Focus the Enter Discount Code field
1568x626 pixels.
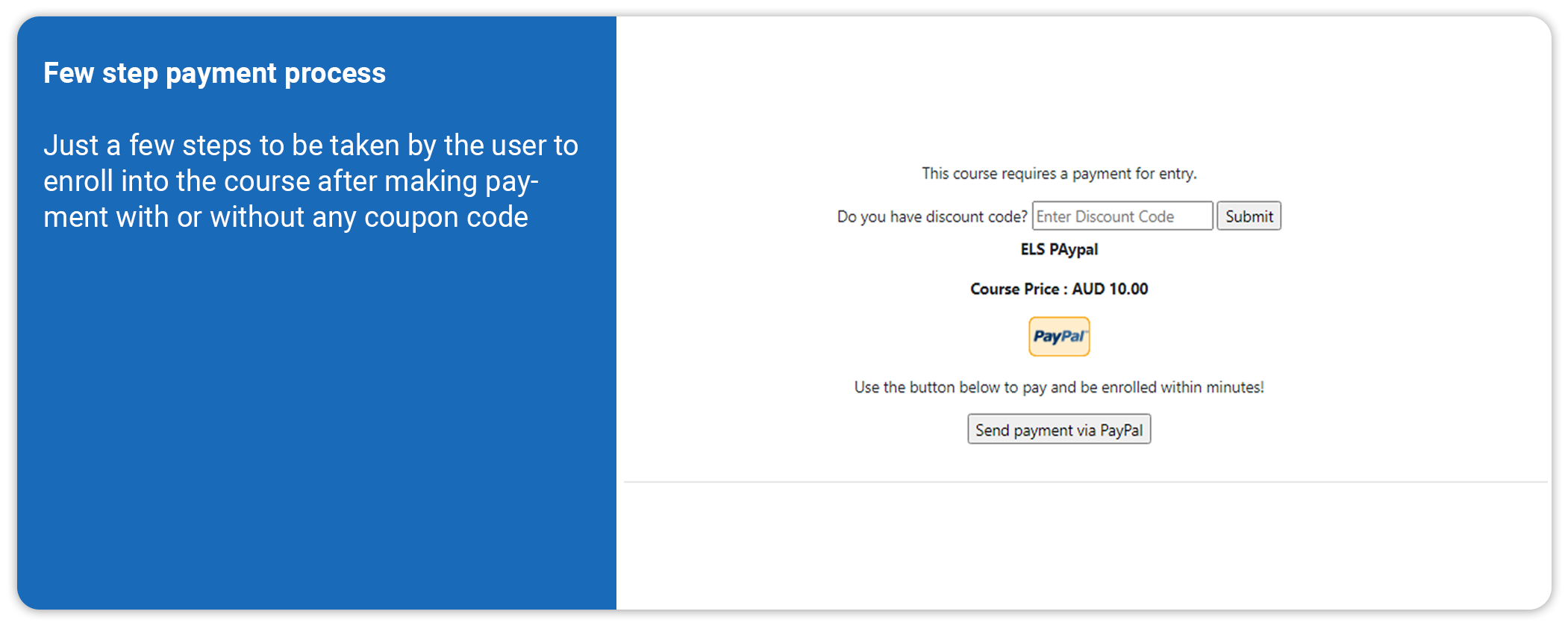pyautogui.click(x=1122, y=216)
